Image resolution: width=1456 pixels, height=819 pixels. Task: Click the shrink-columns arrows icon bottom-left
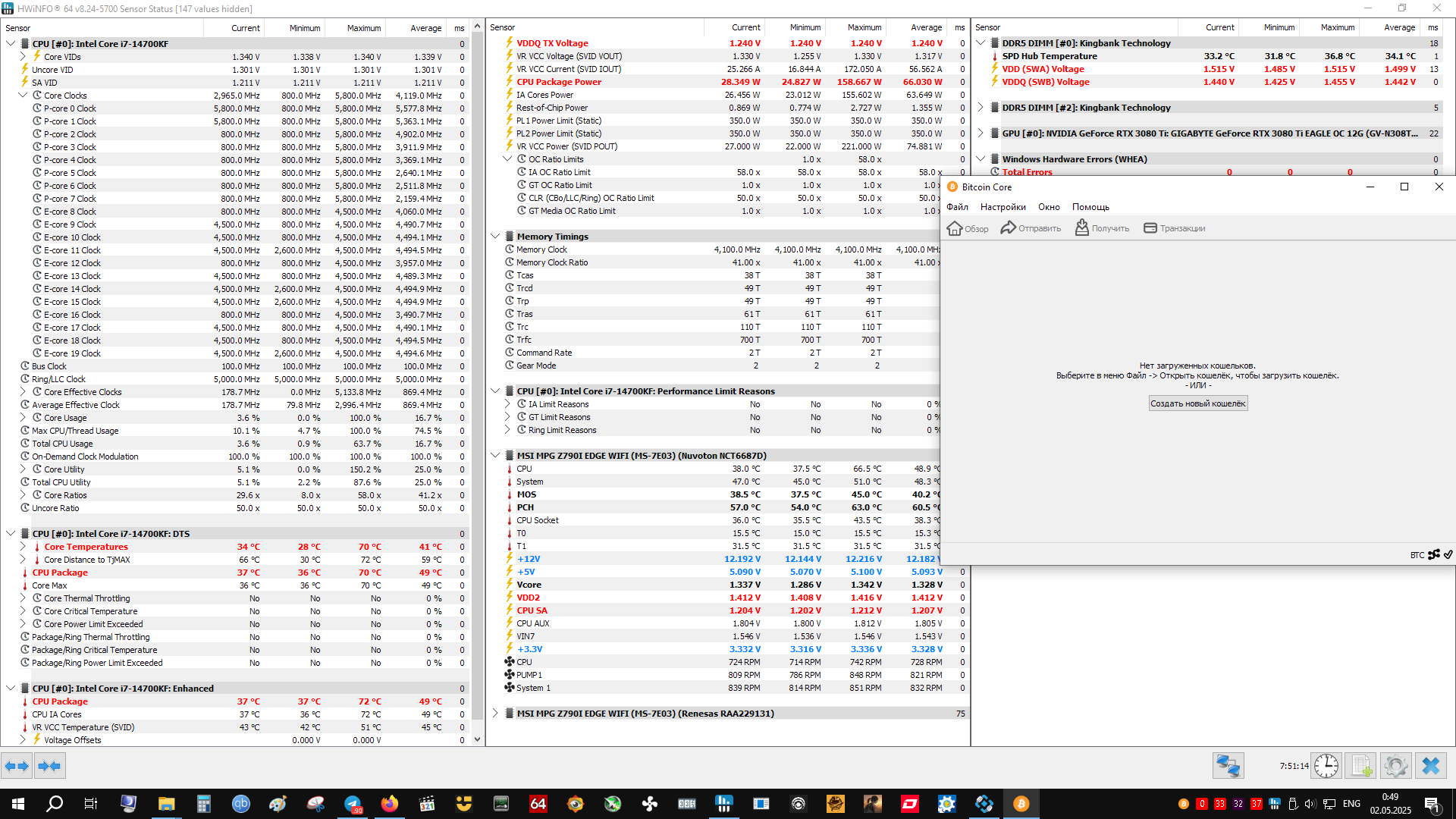[49, 766]
